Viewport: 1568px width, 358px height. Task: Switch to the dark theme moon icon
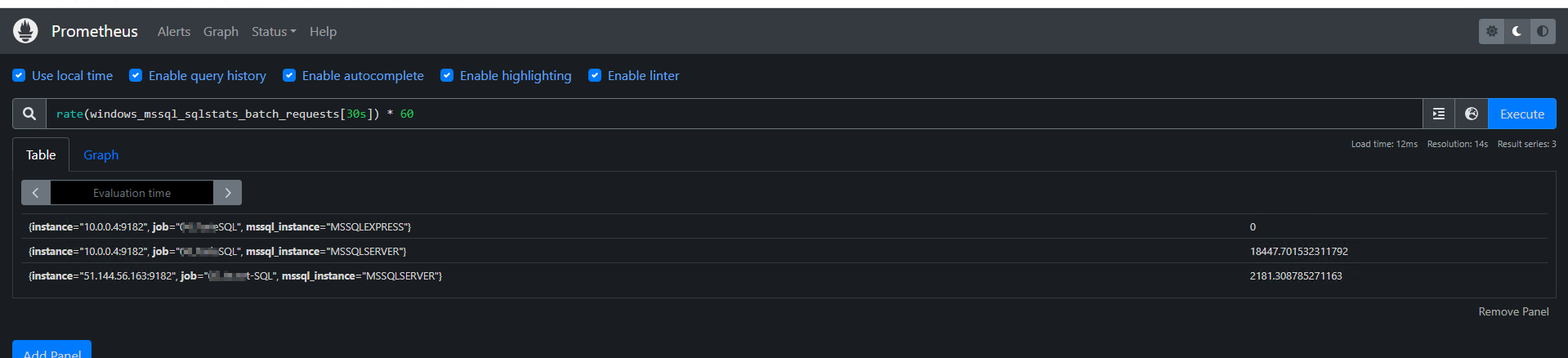1517,31
